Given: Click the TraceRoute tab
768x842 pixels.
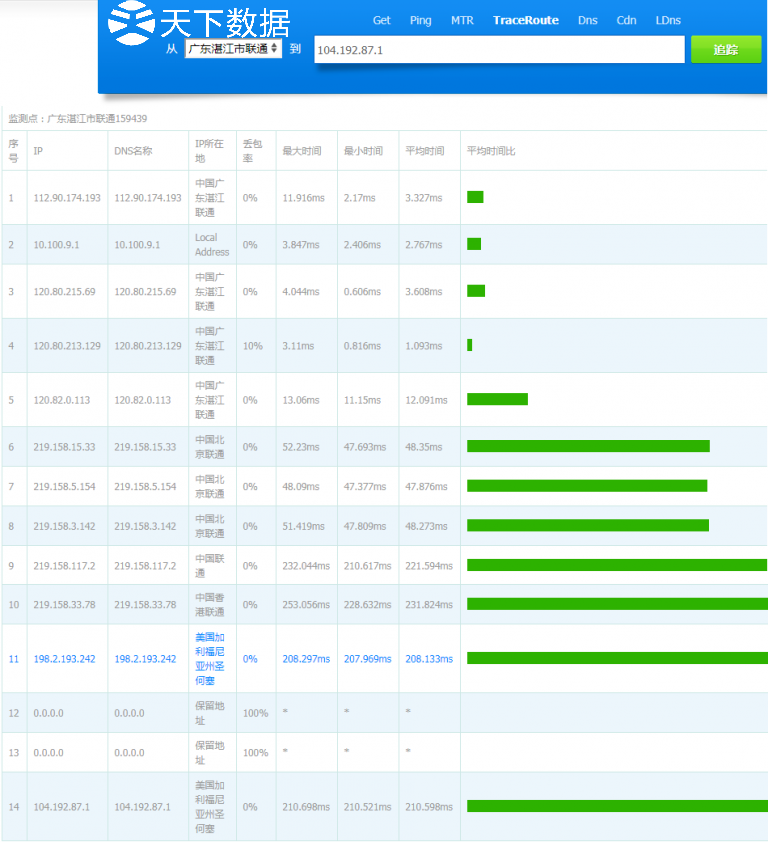Looking at the screenshot, I should [525, 20].
